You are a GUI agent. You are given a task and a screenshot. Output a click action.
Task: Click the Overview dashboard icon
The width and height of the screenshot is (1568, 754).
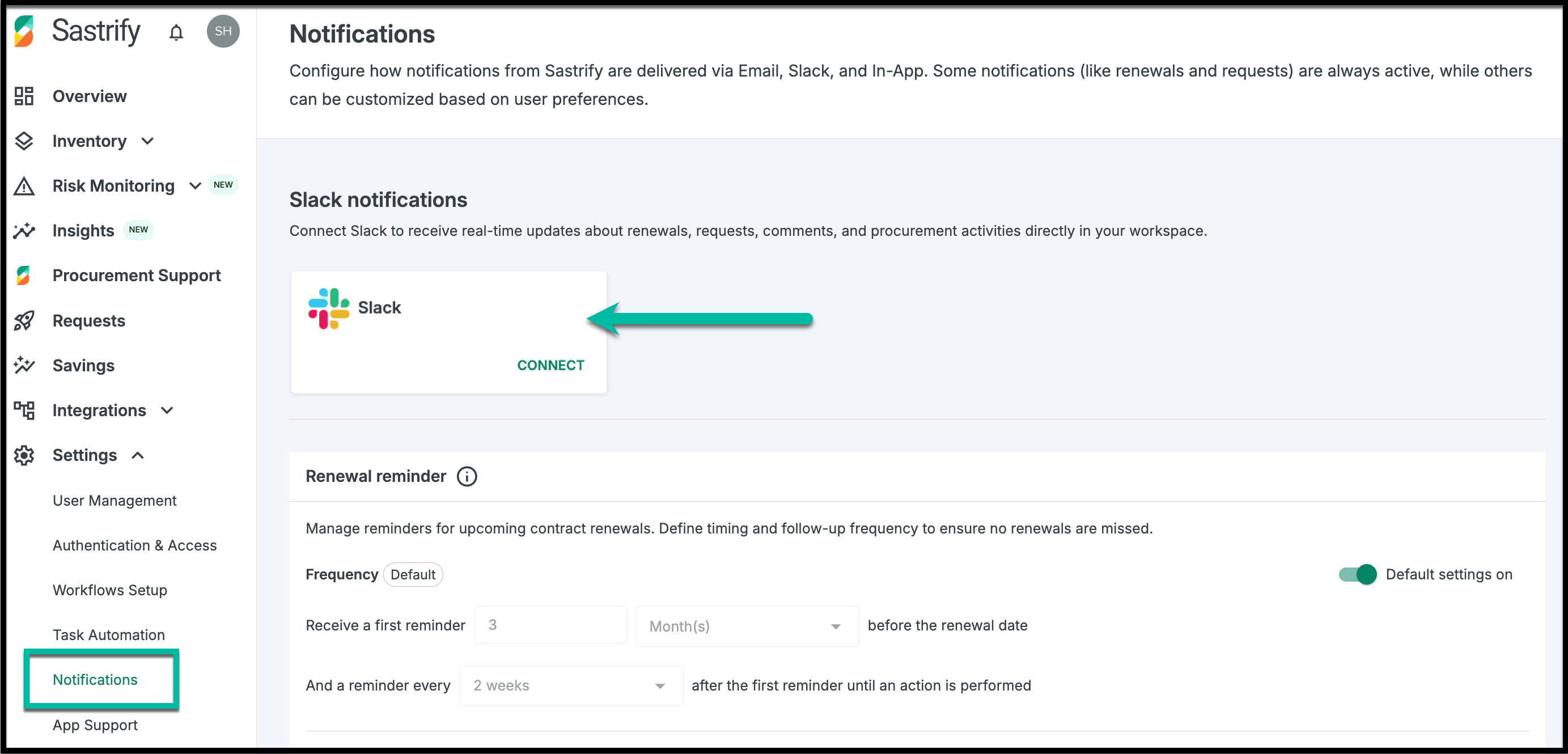[x=24, y=96]
